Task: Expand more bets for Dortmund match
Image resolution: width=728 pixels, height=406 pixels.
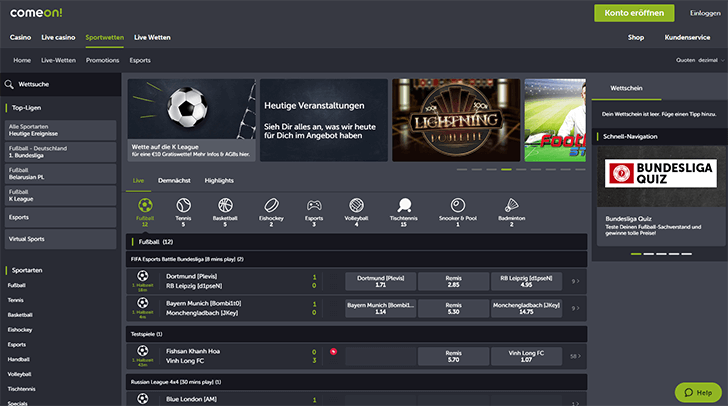Action: tap(575, 281)
